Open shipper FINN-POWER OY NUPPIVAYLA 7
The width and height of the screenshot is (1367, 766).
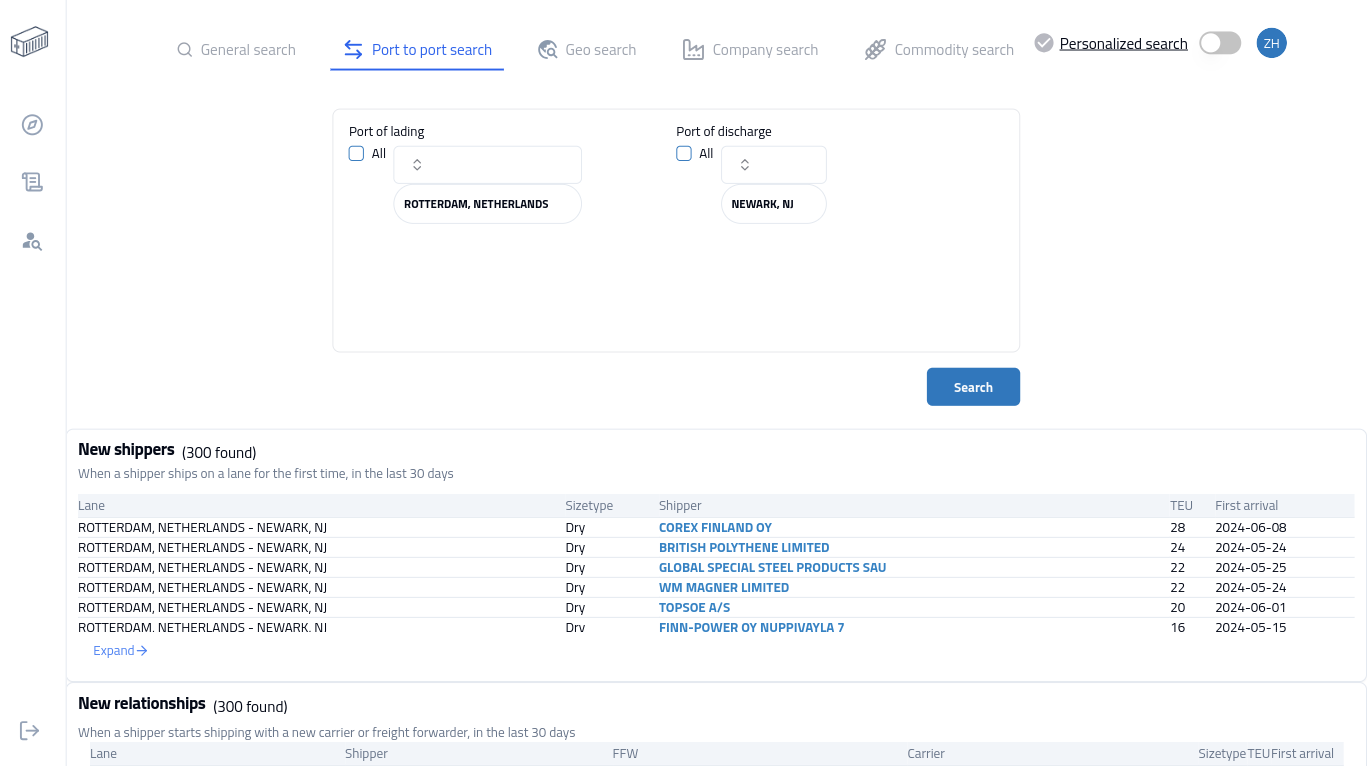pyautogui.click(x=751, y=628)
